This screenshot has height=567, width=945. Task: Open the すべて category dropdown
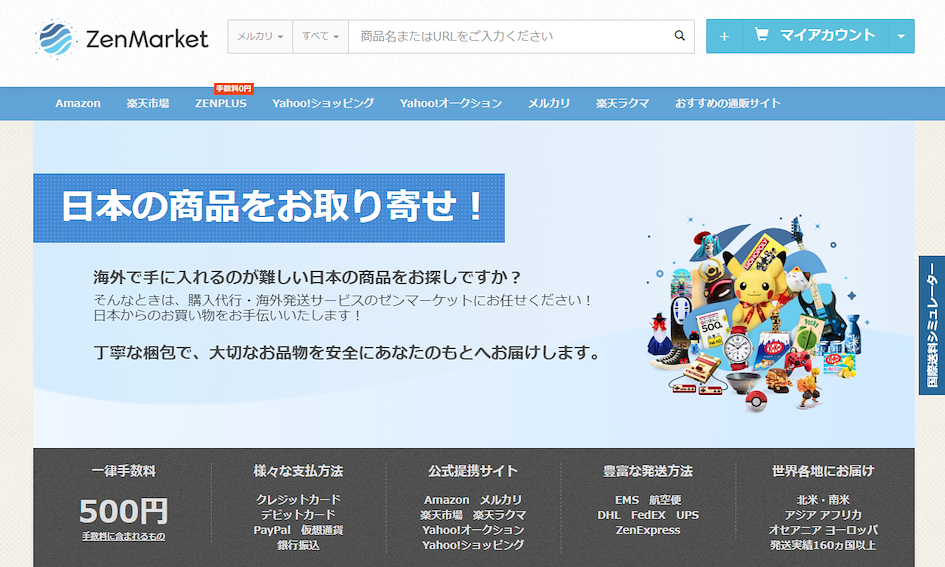coord(320,36)
